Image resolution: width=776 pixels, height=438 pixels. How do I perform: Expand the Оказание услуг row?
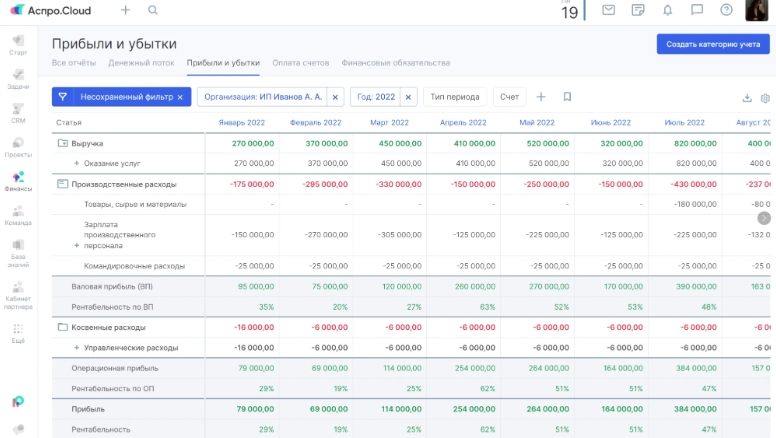pos(76,163)
